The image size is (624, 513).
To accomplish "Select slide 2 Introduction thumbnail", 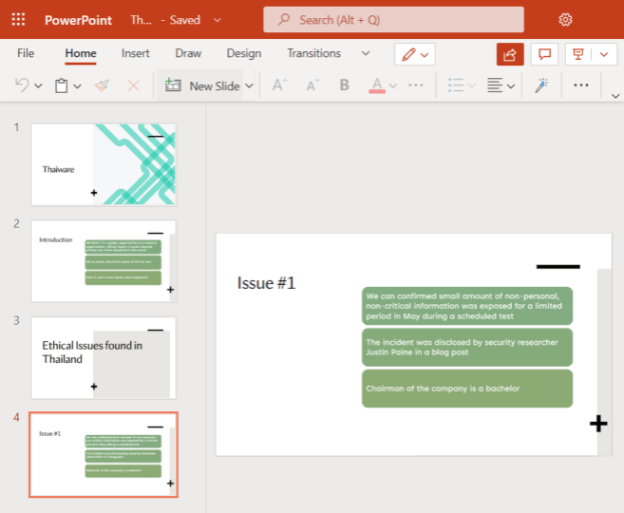I will [103, 261].
